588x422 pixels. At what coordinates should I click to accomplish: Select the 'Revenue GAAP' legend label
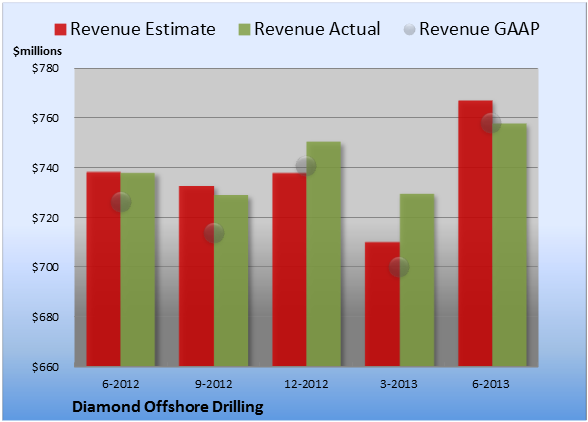pos(479,29)
